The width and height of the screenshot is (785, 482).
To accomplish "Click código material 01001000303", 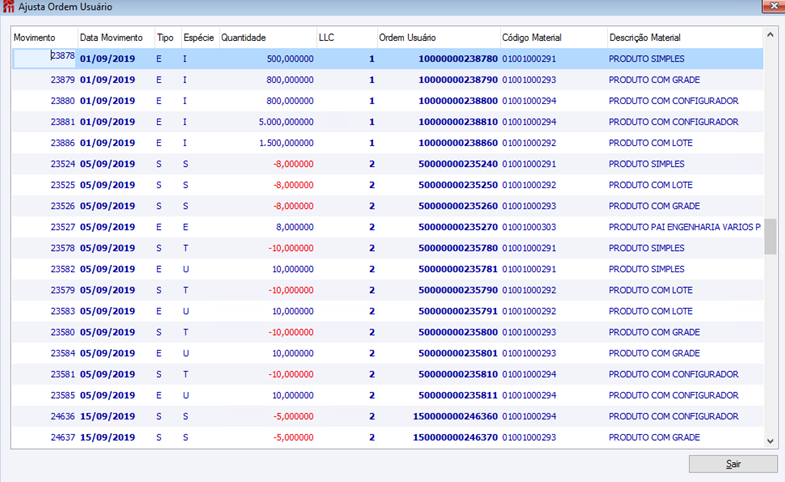I will (529, 227).
